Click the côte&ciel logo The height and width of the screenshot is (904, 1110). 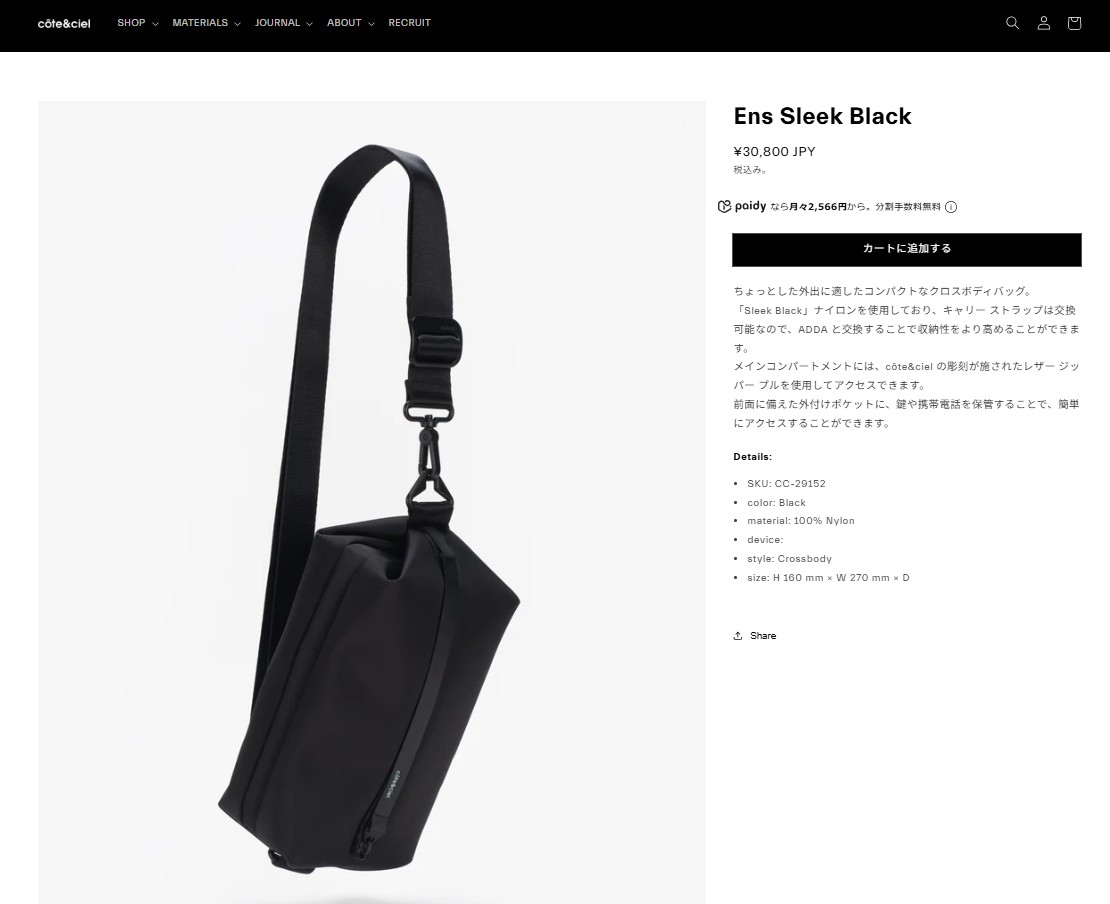tap(64, 23)
